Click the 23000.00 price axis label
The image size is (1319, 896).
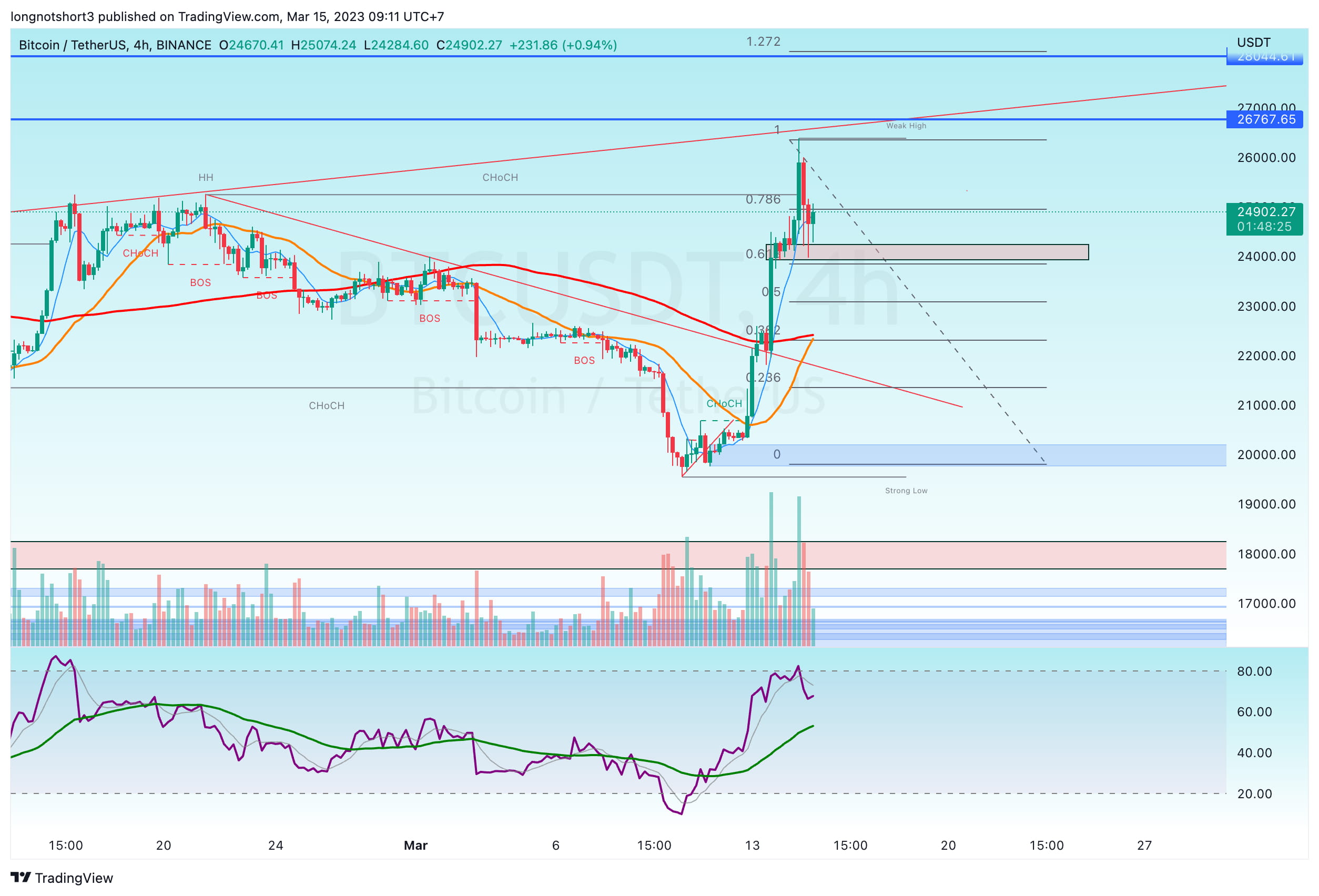pos(1266,307)
